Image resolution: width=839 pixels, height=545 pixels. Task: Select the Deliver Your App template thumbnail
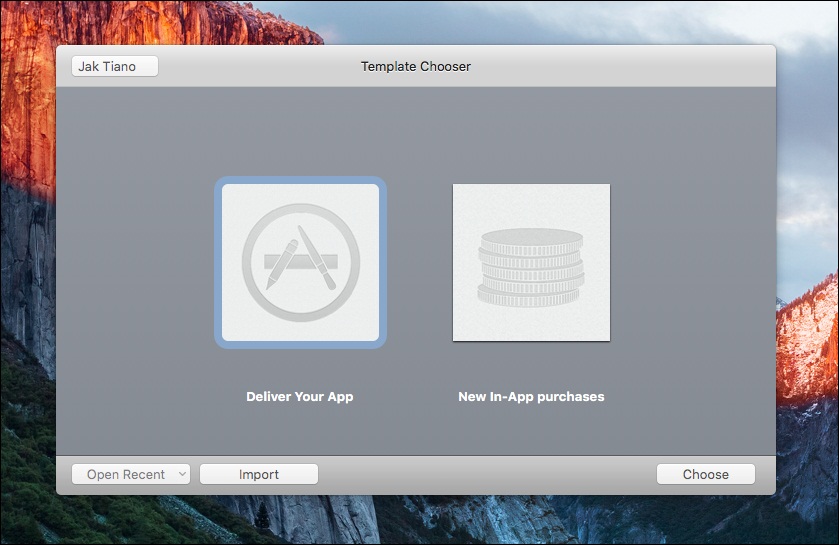click(x=300, y=262)
